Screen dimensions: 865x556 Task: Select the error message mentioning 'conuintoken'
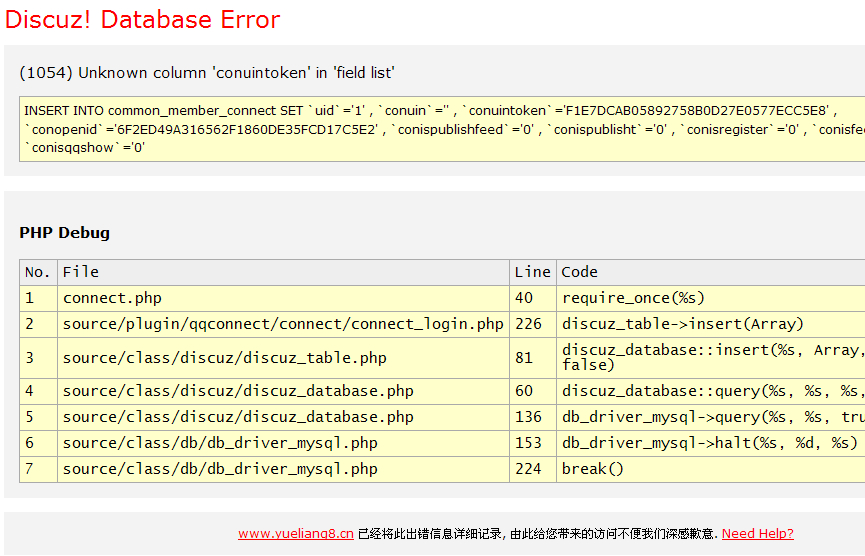(207, 73)
